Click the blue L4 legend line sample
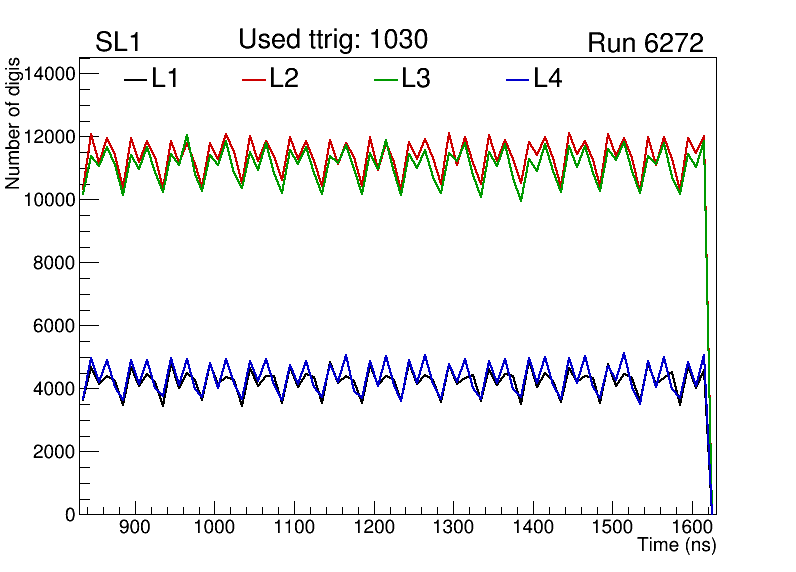This screenshot has width=796, height=572. point(517,79)
